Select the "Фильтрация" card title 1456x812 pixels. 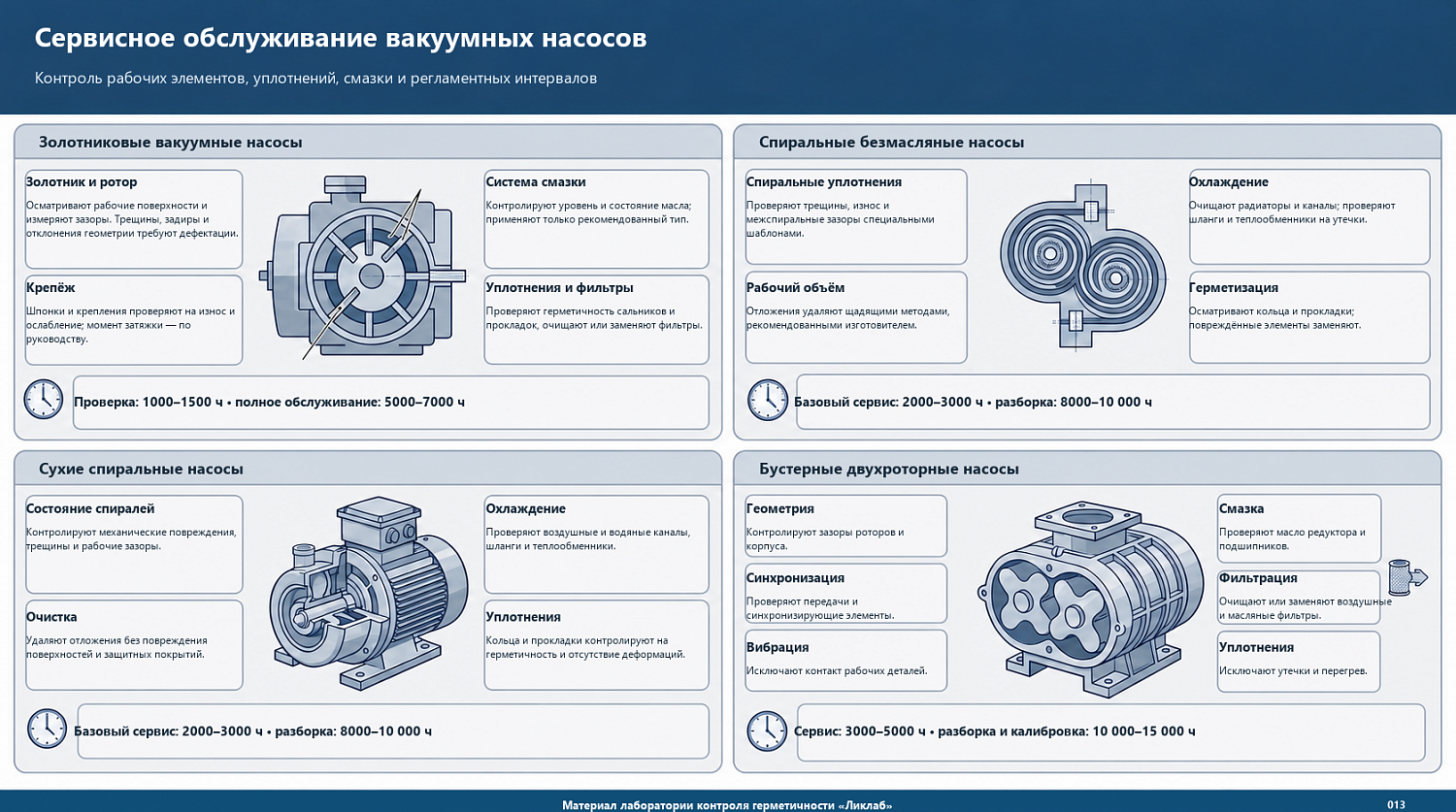(1258, 577)
